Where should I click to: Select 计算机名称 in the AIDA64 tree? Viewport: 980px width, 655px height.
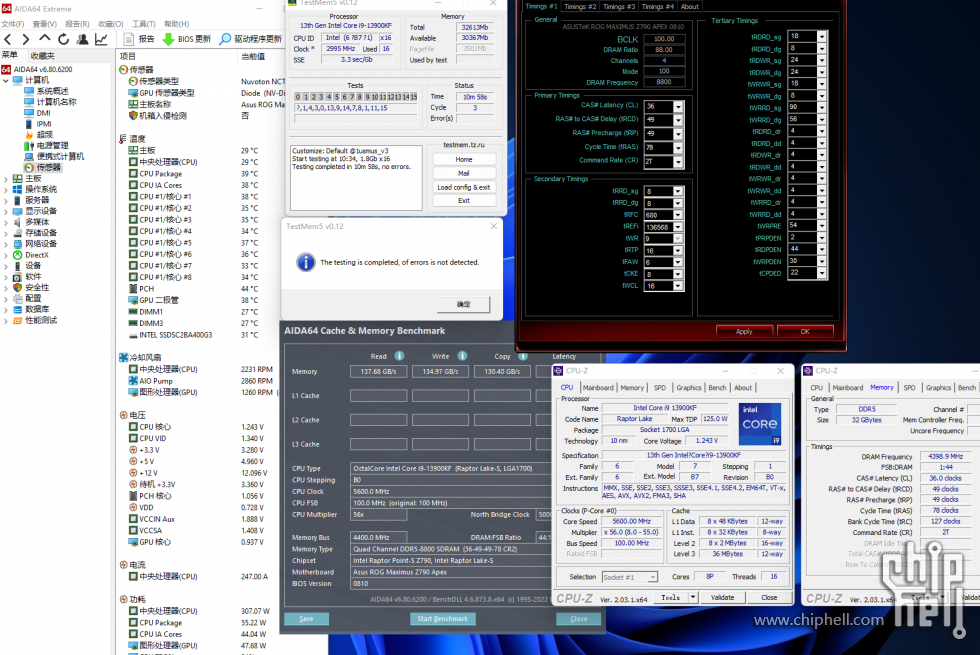tap(50, 102)
